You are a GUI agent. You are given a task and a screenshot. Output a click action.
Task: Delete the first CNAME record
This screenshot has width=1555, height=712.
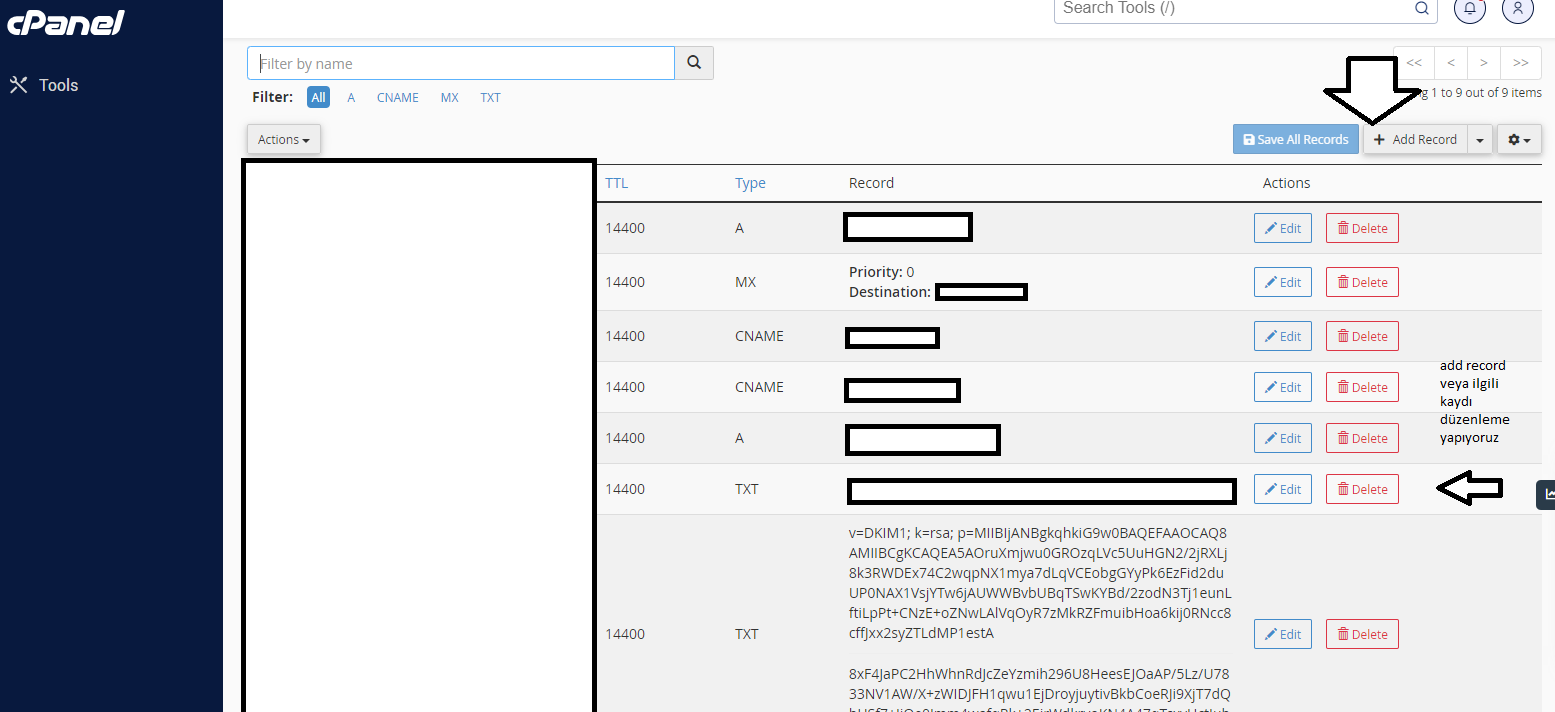[x=1362, y=336]
